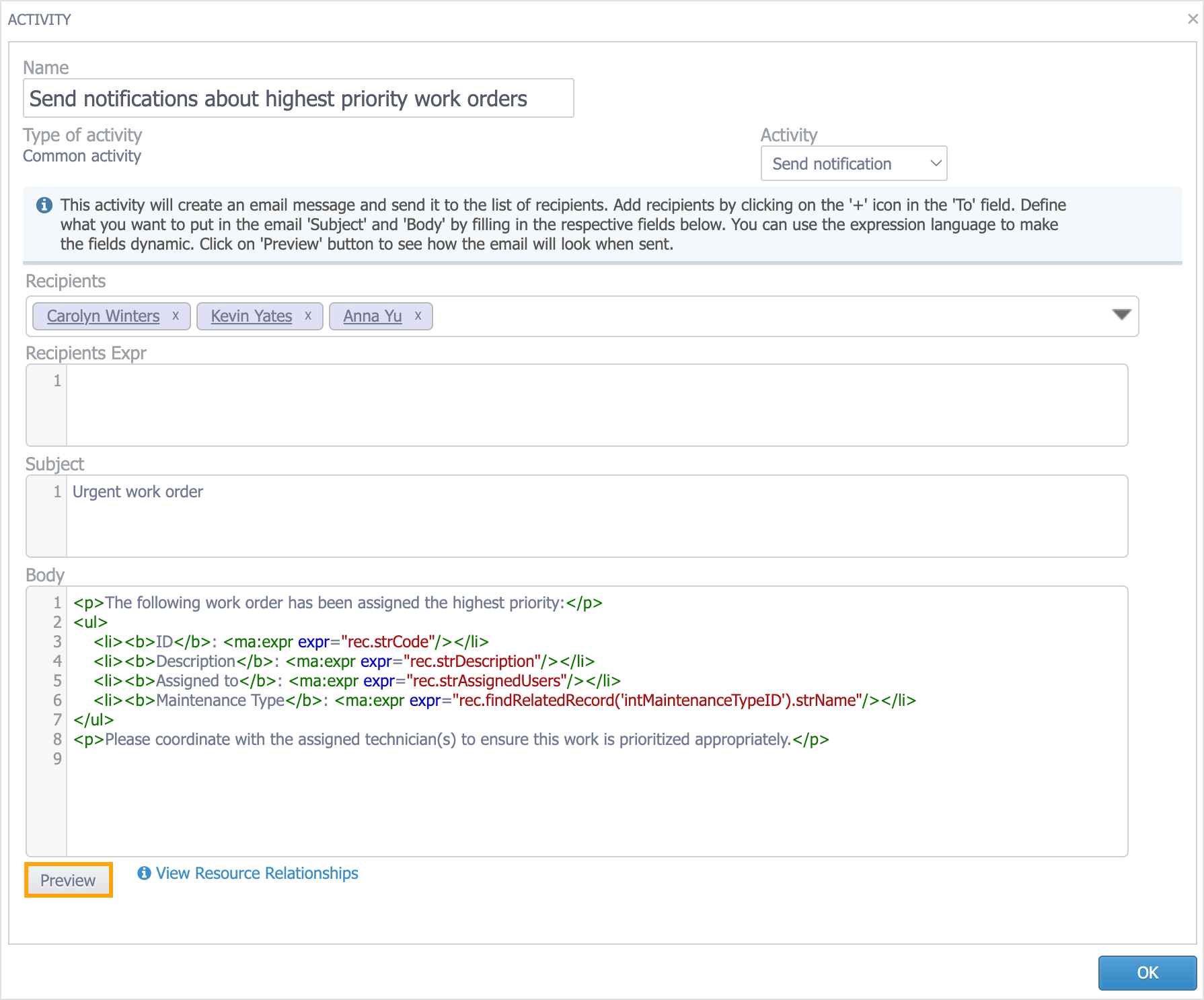Open the Send notification activity dropdown

[853, 164]
